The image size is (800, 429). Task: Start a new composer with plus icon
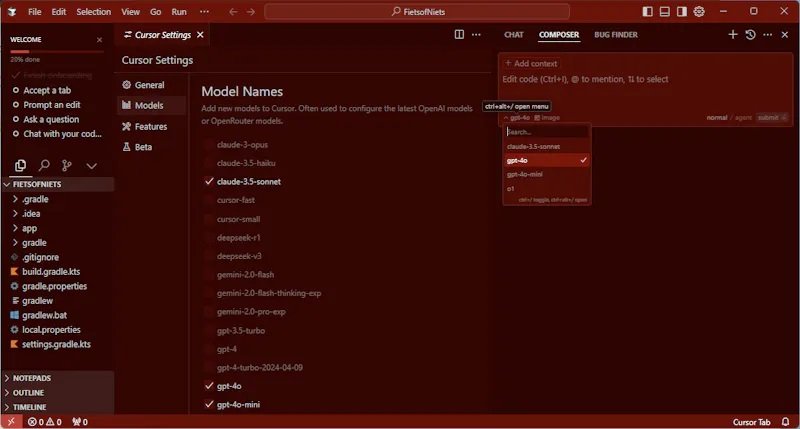click(733, 34)
